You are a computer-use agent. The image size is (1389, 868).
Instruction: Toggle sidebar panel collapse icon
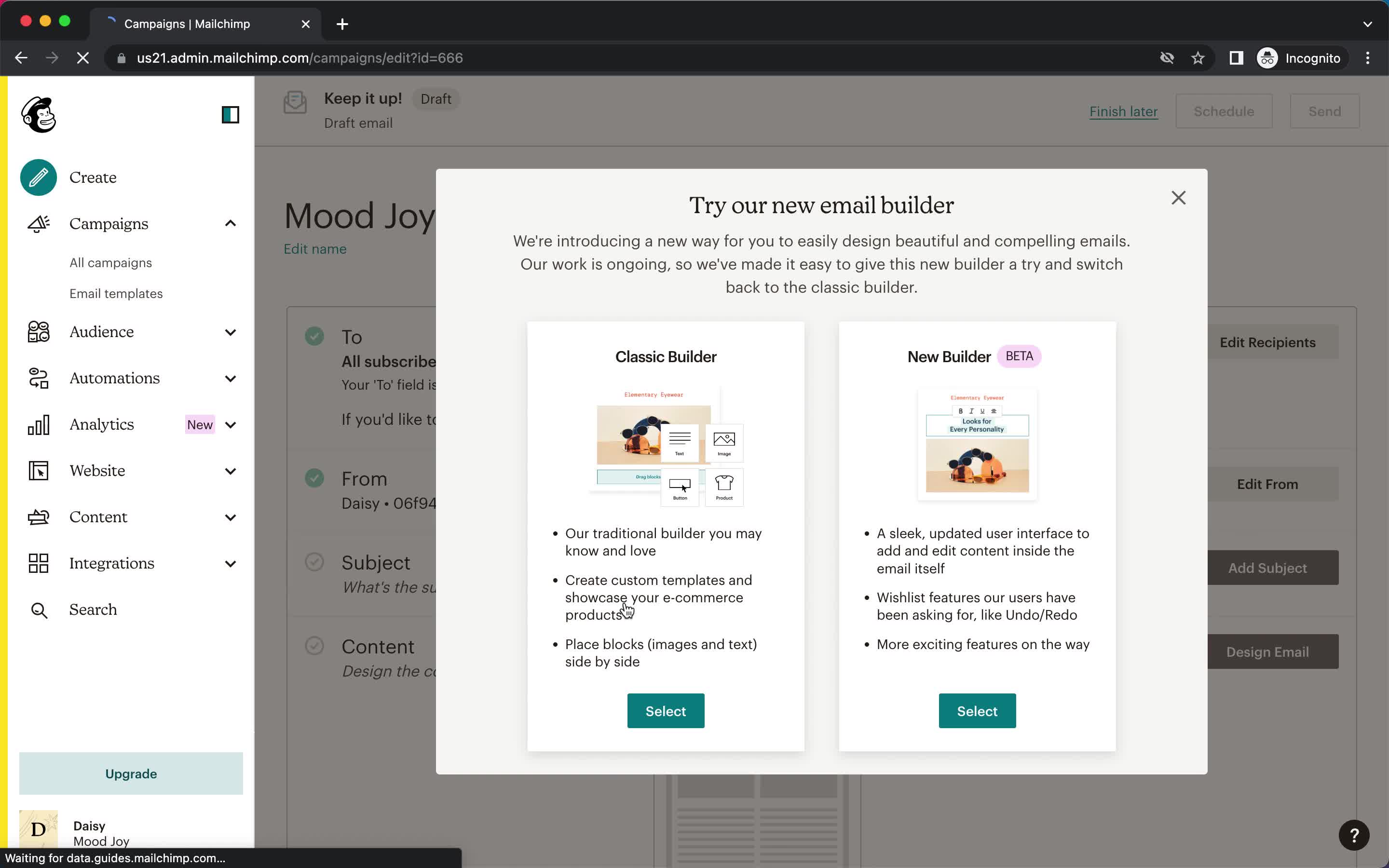pos(231,114)
